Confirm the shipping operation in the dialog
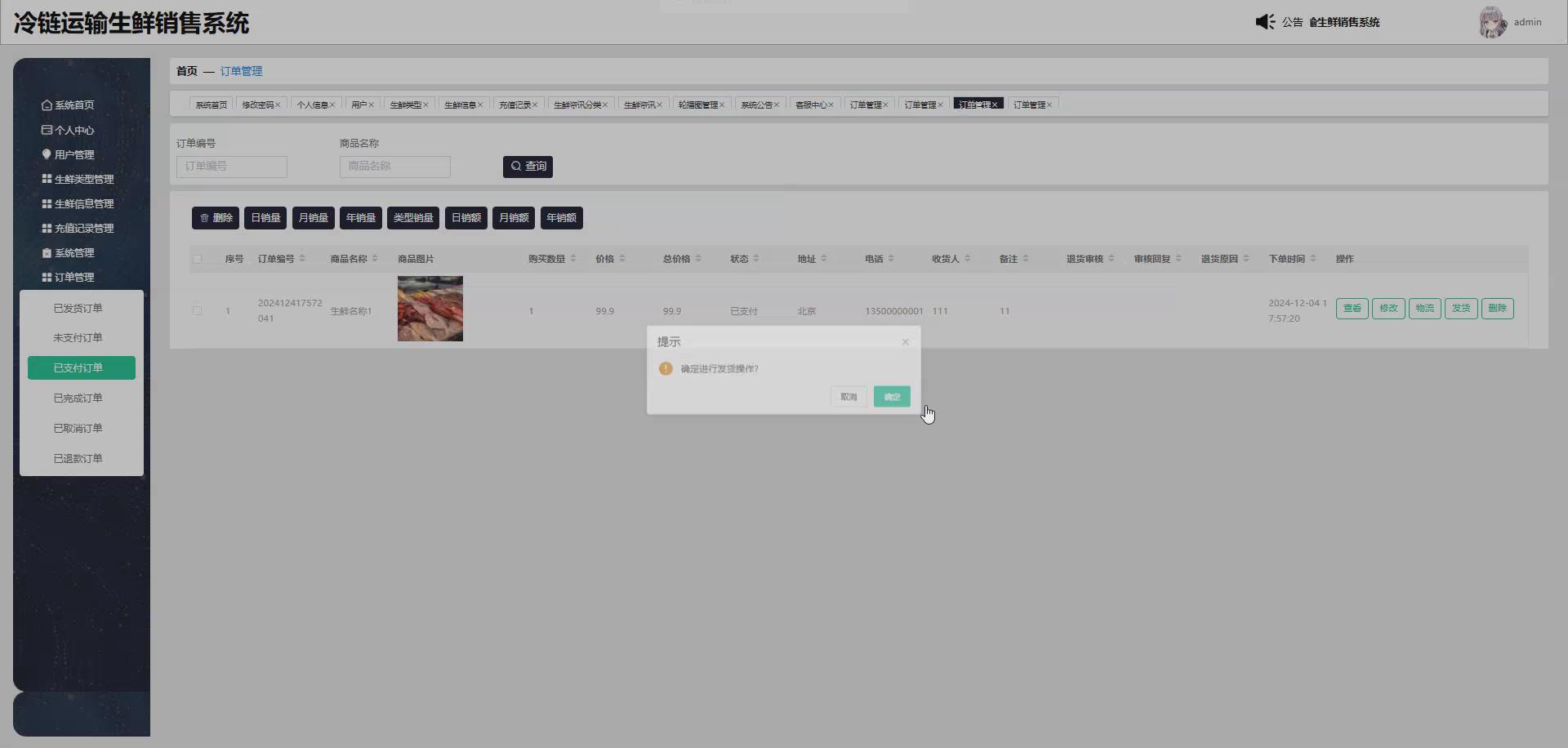 [892, 397]
